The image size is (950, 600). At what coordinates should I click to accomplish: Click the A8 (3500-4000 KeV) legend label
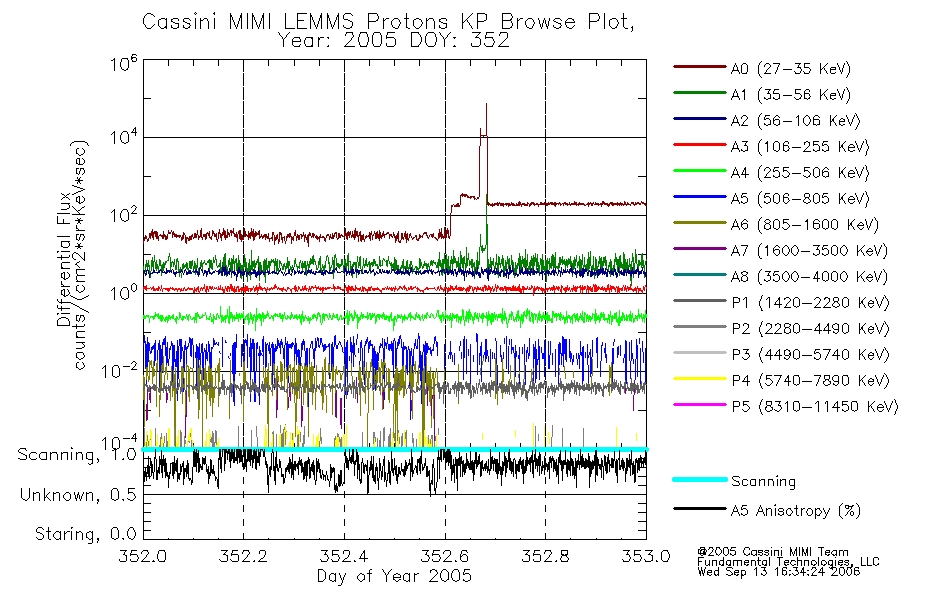pos(809,276)
